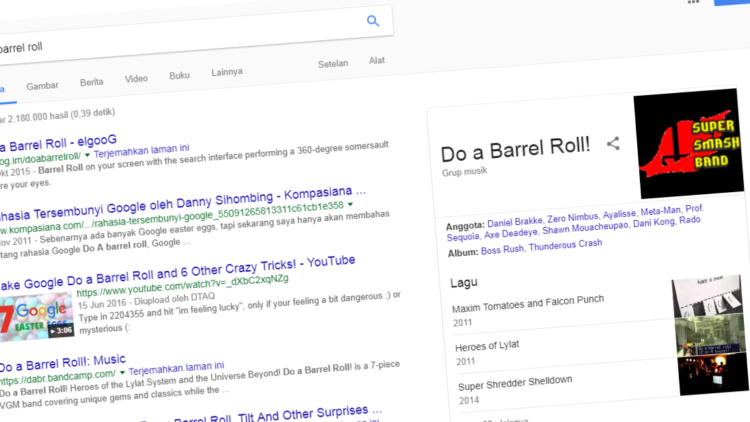750x422 pixels.
Task: Click the 2.180.000 hasil result count text
Action: click(57, 115)
